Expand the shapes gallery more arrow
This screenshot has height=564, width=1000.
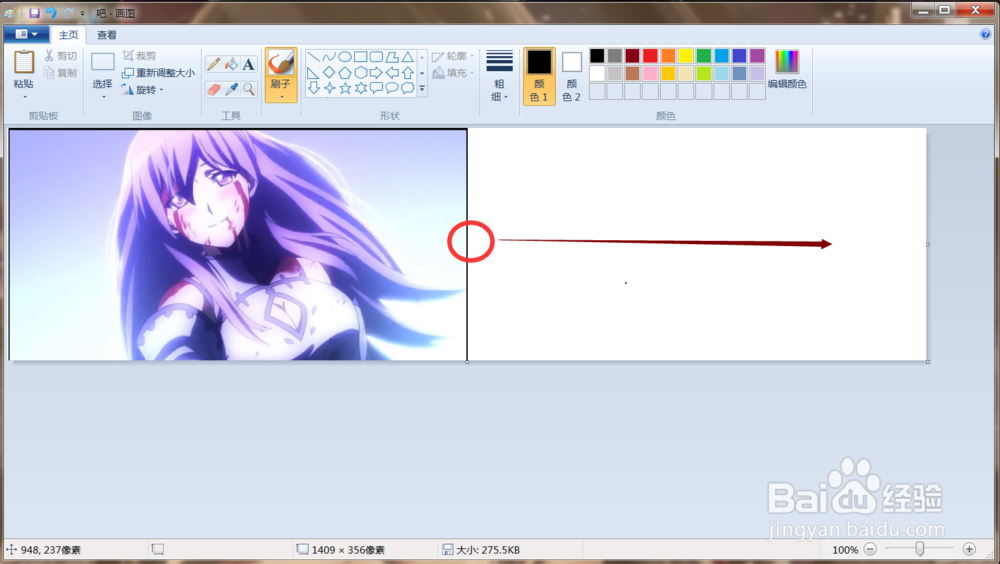coord(422,89)
